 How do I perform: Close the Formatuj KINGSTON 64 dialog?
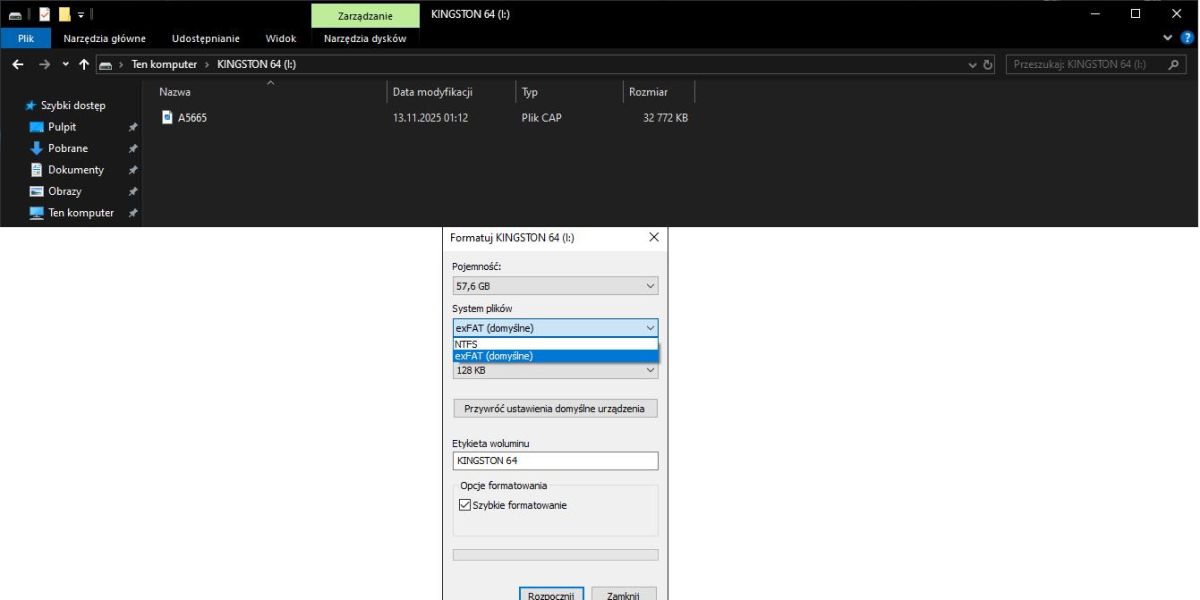[654, 238]
